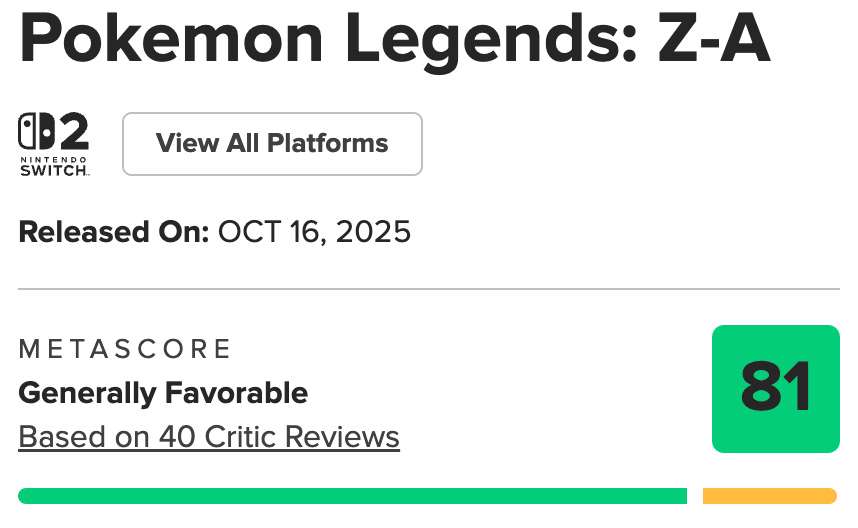
Task: Click the year 2025 in the release date
Action: [x=374, y=232]
